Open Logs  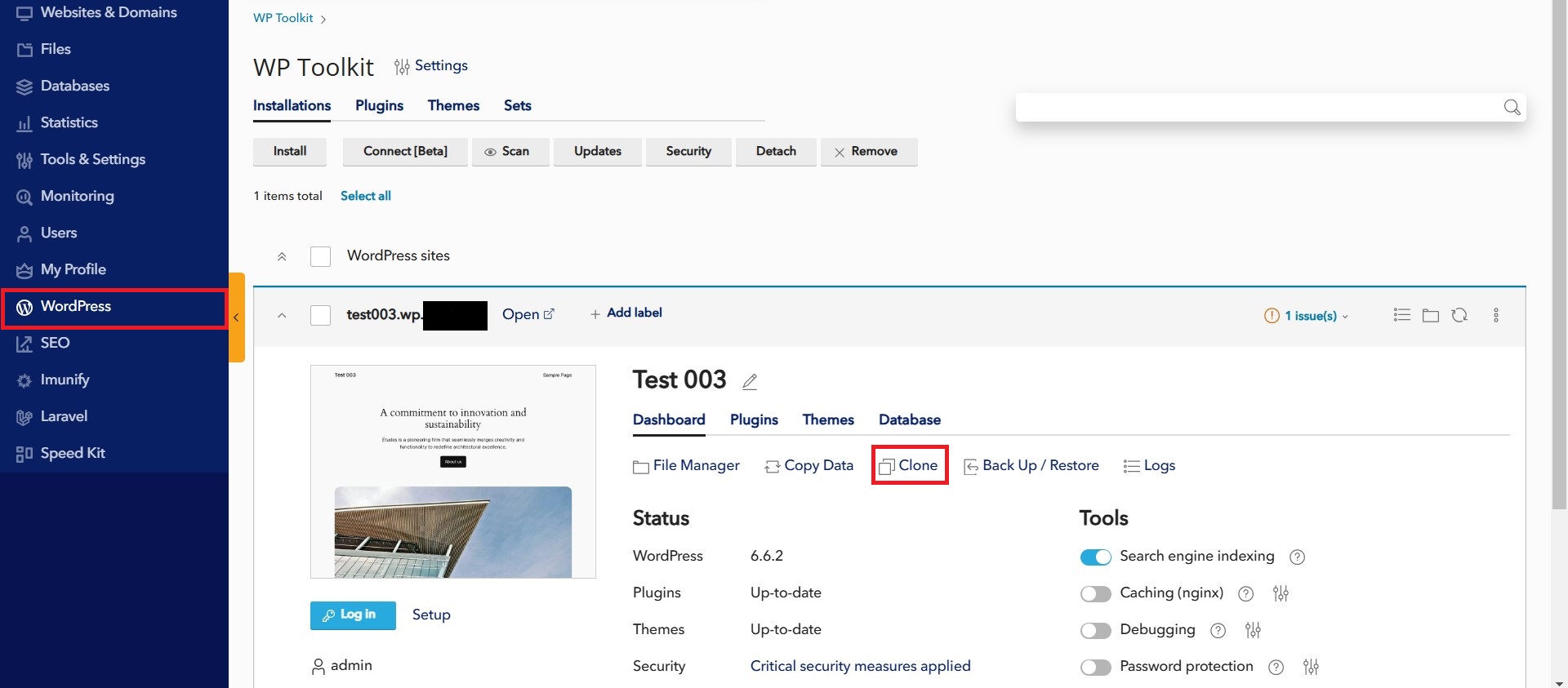click(x=1149, y=466)
